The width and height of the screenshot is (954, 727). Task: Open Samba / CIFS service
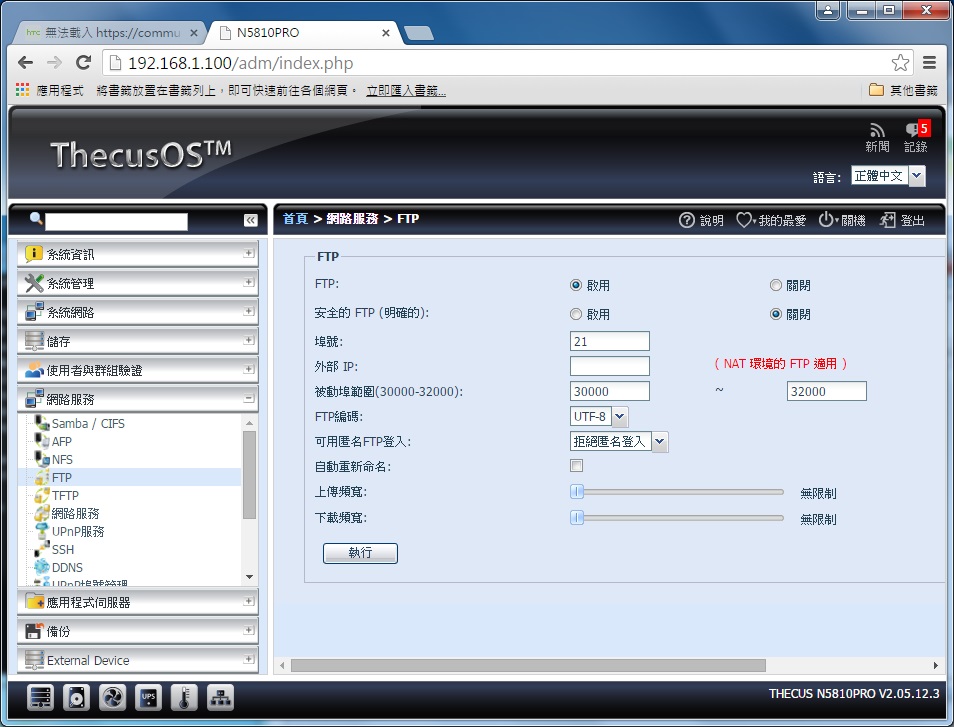tap(88, 423)
